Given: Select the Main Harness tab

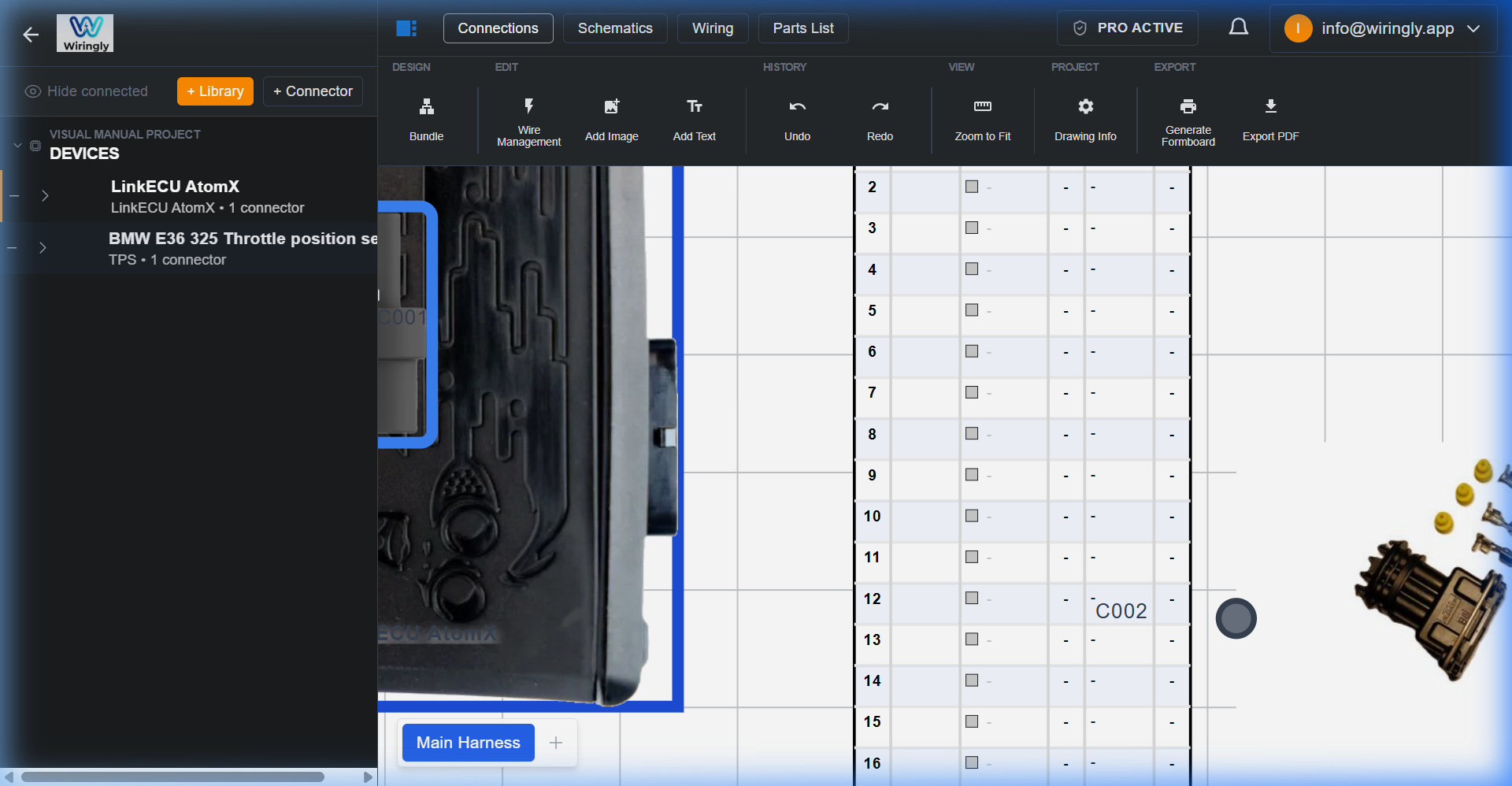Looking at the screenshot, I should pyautogui.click(x=469, y=743).
